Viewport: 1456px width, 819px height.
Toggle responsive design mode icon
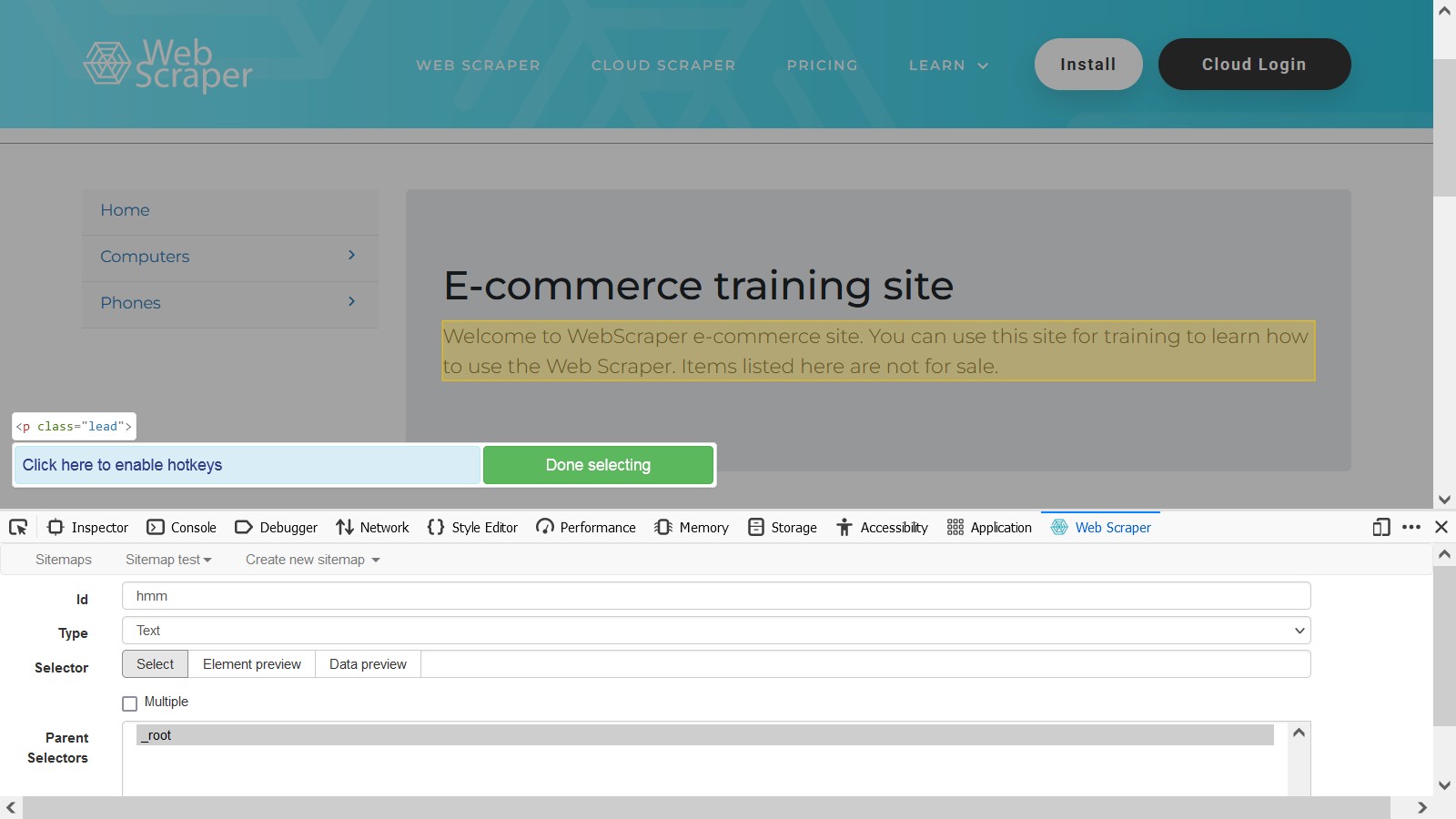click(1381, 527)
